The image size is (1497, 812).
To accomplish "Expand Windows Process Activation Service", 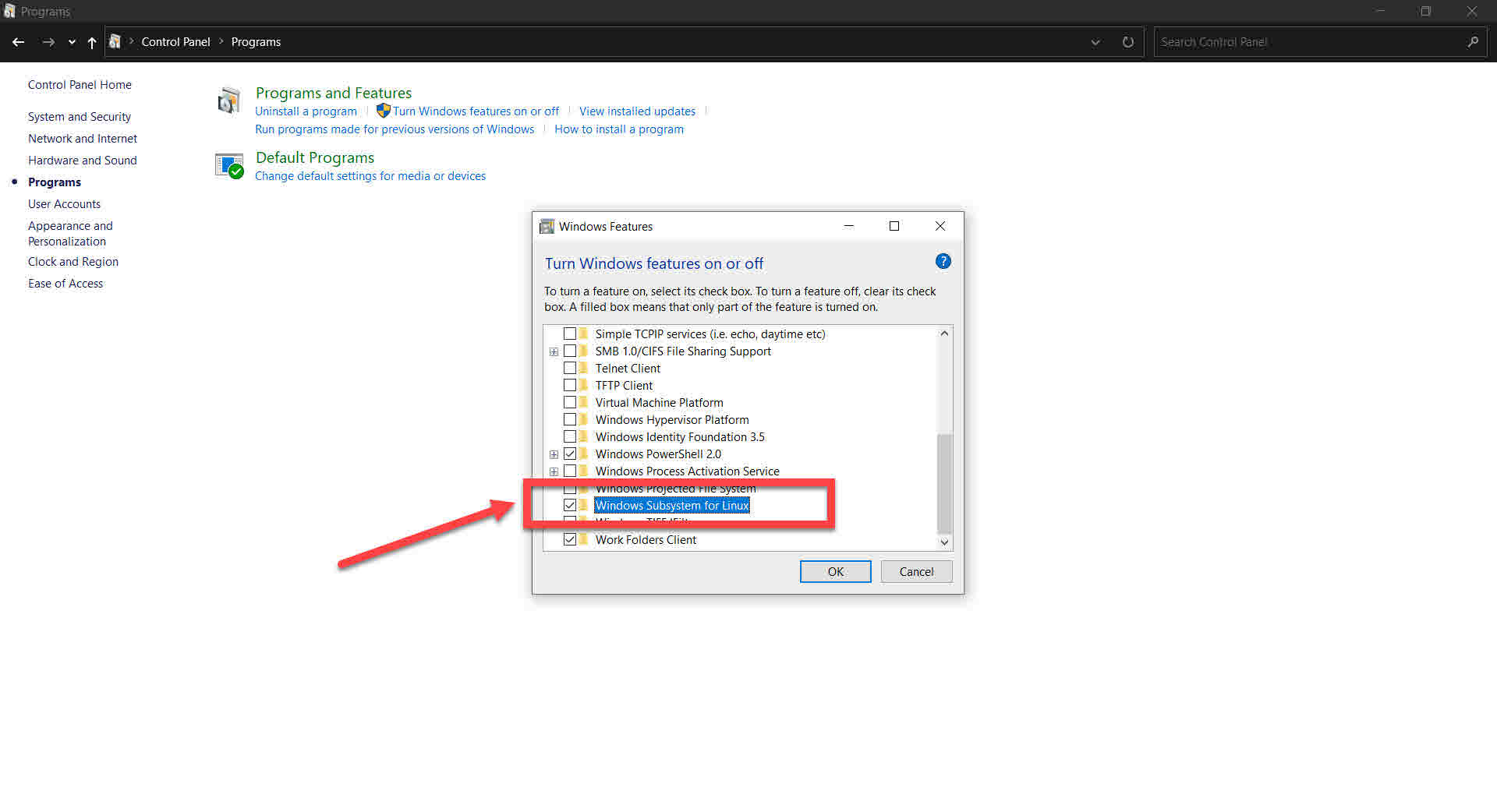I will coord(554,471).
